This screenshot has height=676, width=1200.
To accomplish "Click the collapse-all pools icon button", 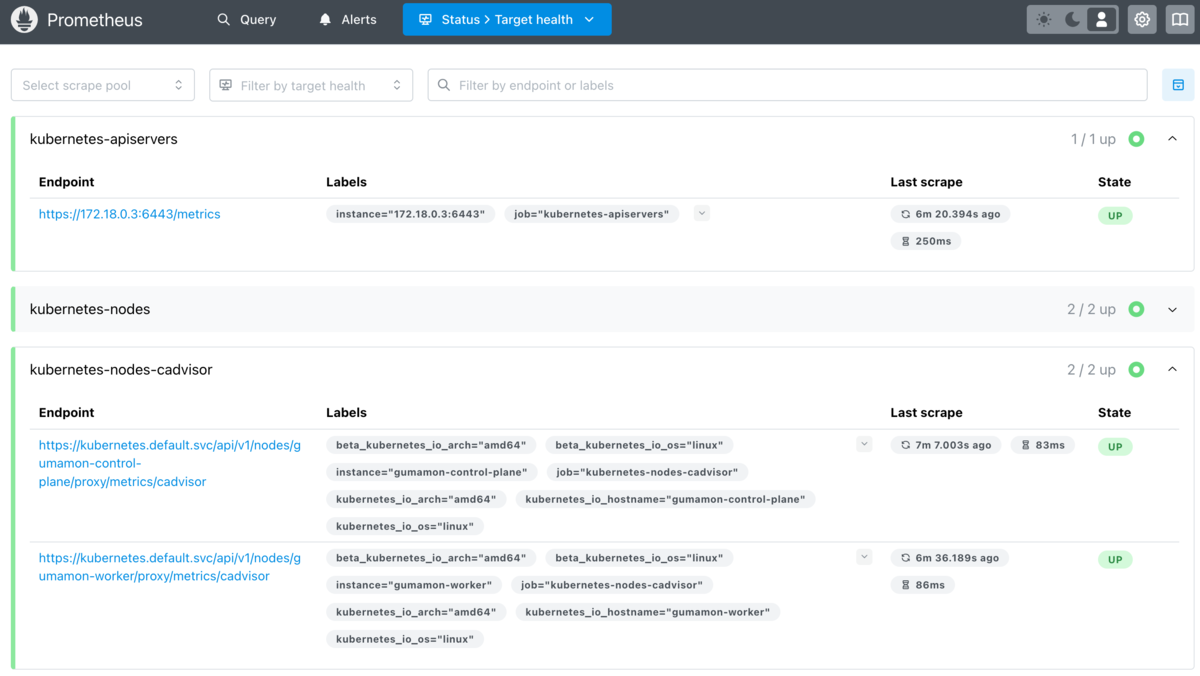I will [x=1178, y=85].
